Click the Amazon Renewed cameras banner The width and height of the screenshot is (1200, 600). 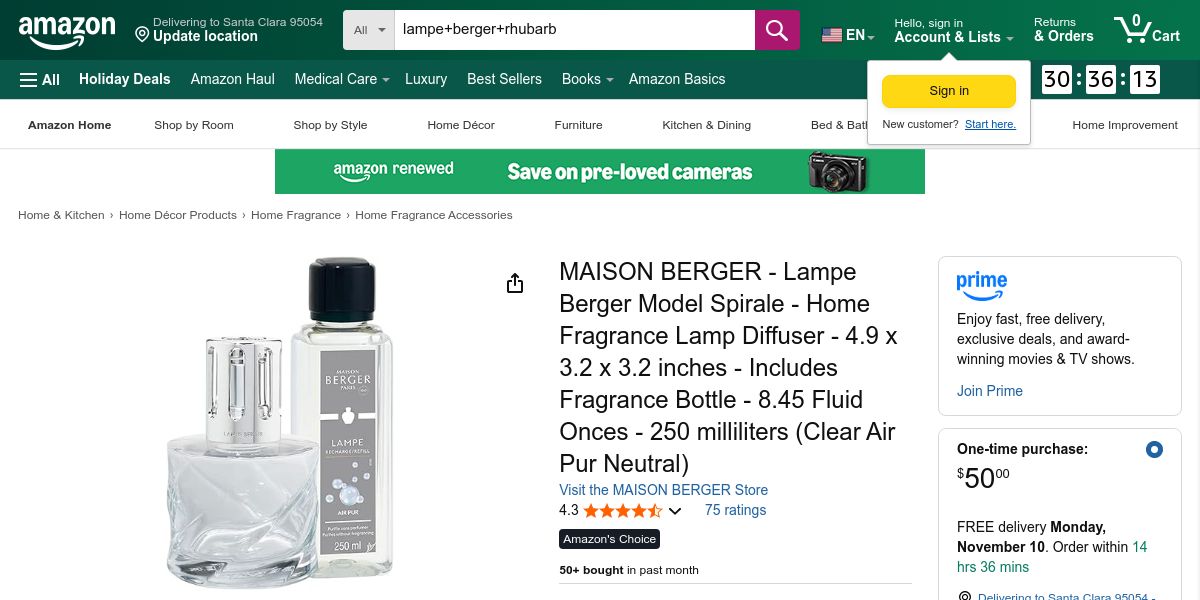pos(600,172)
